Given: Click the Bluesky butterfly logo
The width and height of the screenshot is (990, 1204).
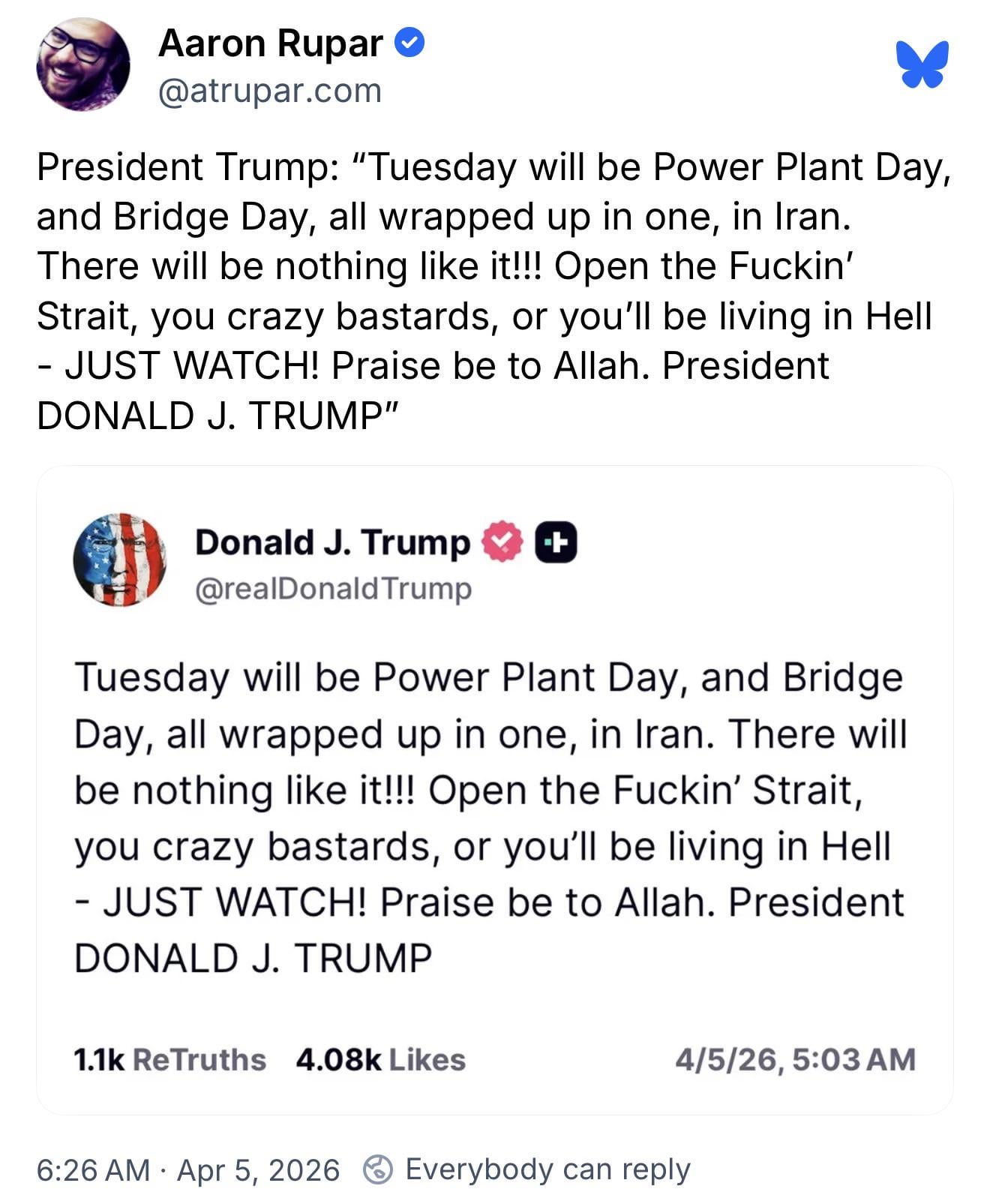Looking at the screenshot, I should point(922,64).
